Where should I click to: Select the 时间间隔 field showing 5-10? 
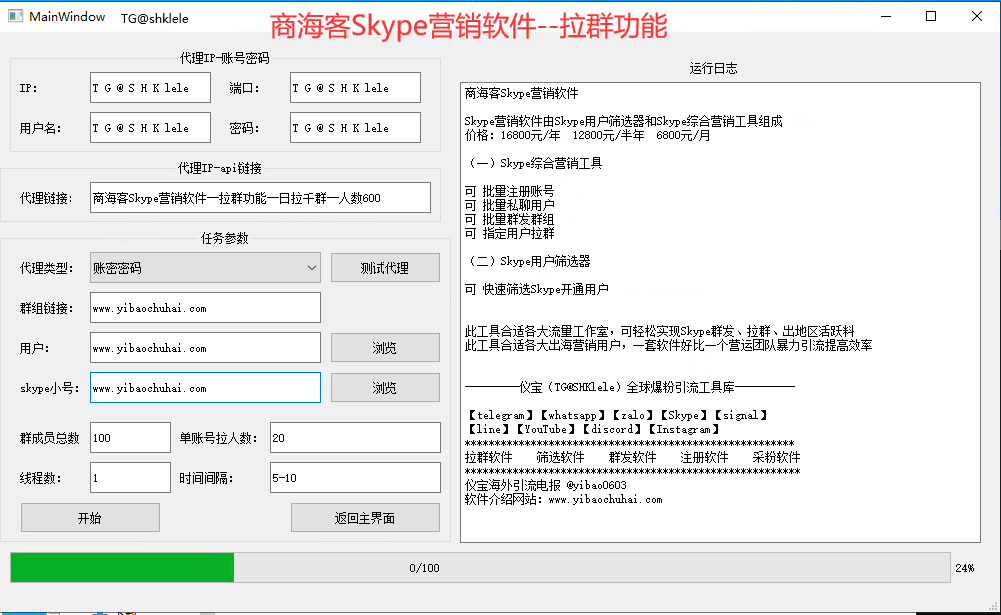point(355,478)
